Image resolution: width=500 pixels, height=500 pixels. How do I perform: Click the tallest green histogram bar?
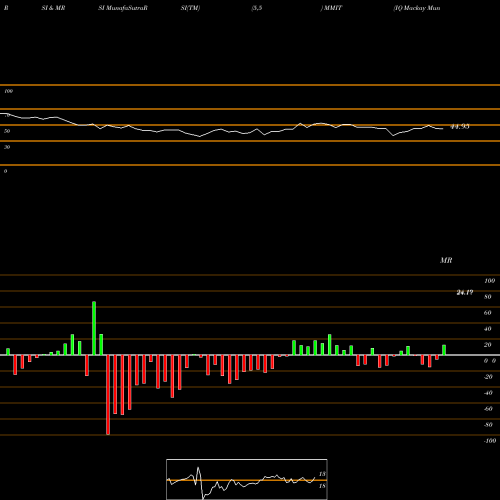(x=94, y=328)
